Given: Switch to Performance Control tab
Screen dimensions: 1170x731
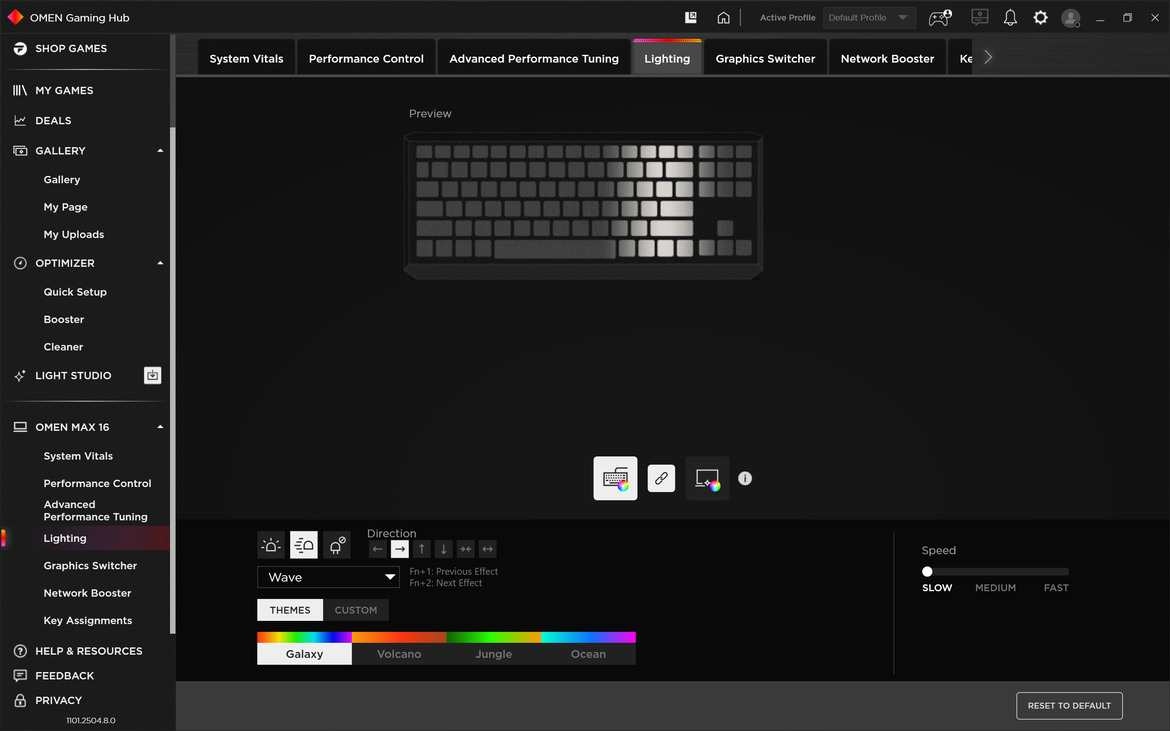Looking at the screenshot, I should pyautogui.click(x=366, y=58).
